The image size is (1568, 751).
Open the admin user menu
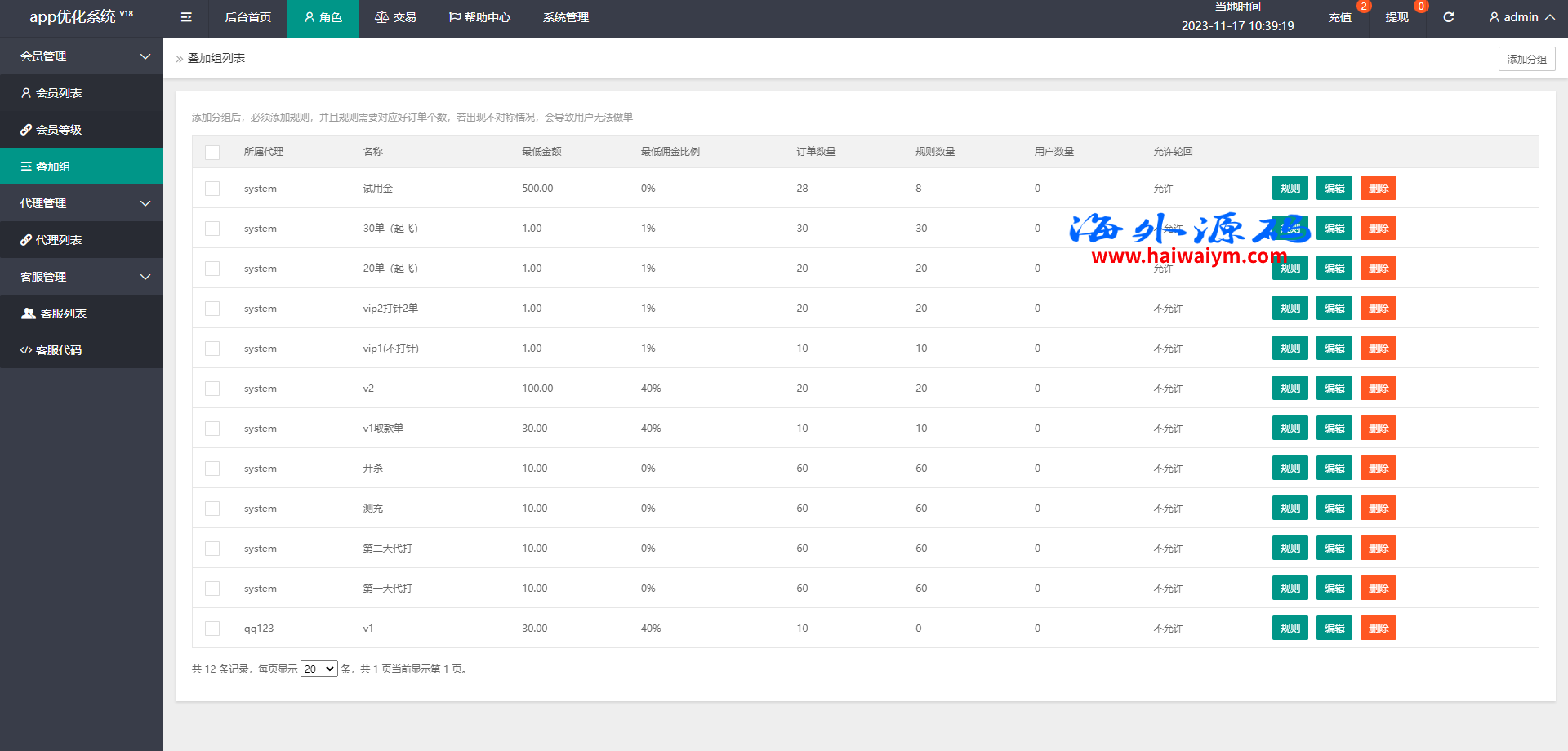[x=1521, y=17]
